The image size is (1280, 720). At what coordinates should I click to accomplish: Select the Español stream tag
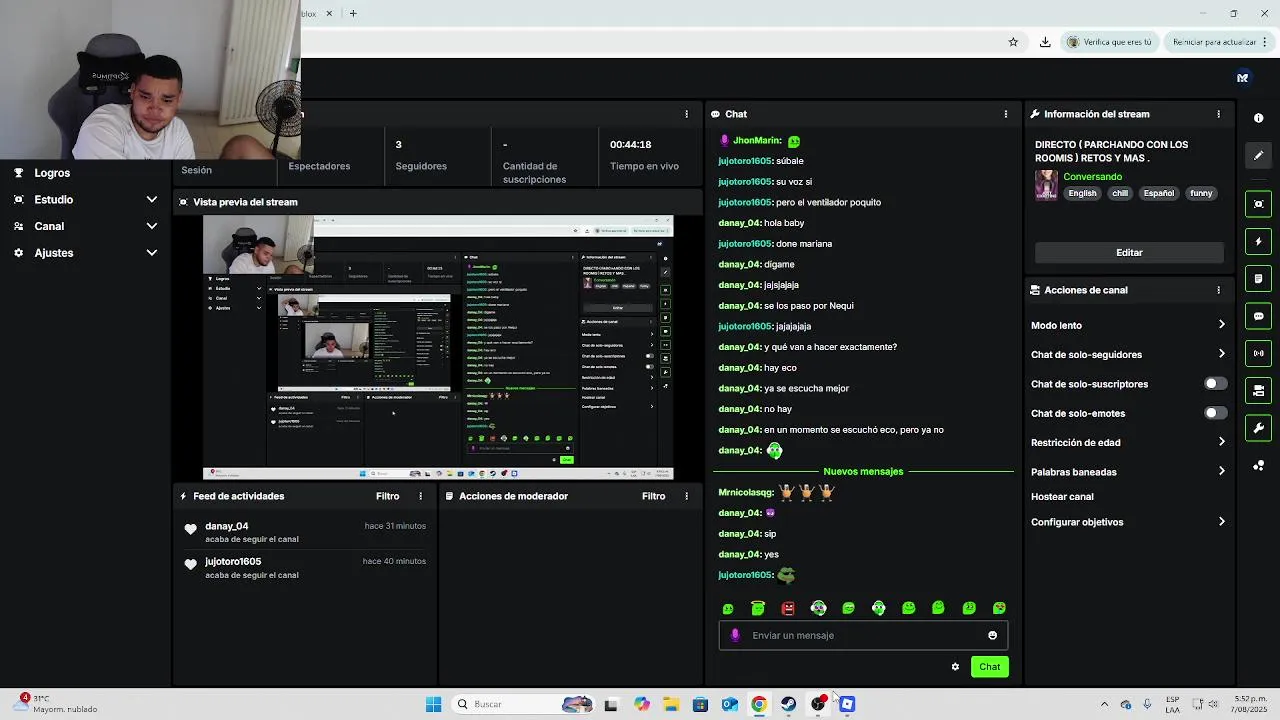(x=1159, y=194)
